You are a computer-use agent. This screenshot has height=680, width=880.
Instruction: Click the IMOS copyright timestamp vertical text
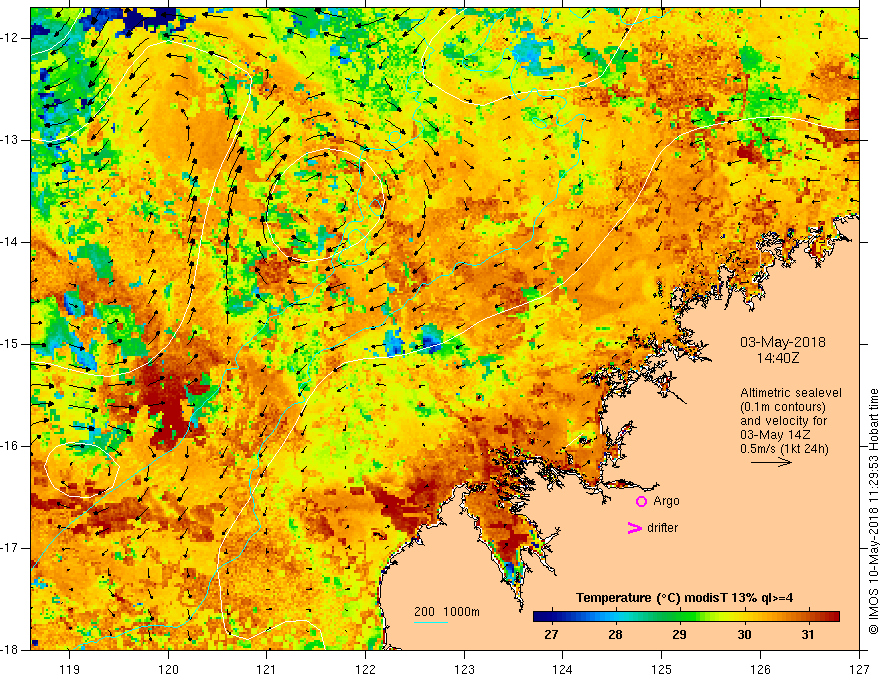click(x=873, y=511)
